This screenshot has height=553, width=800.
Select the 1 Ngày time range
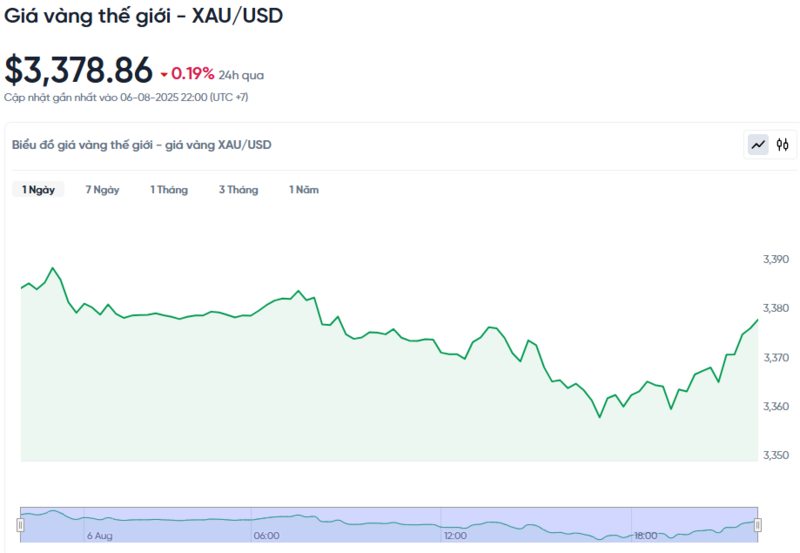coord(38,190)
